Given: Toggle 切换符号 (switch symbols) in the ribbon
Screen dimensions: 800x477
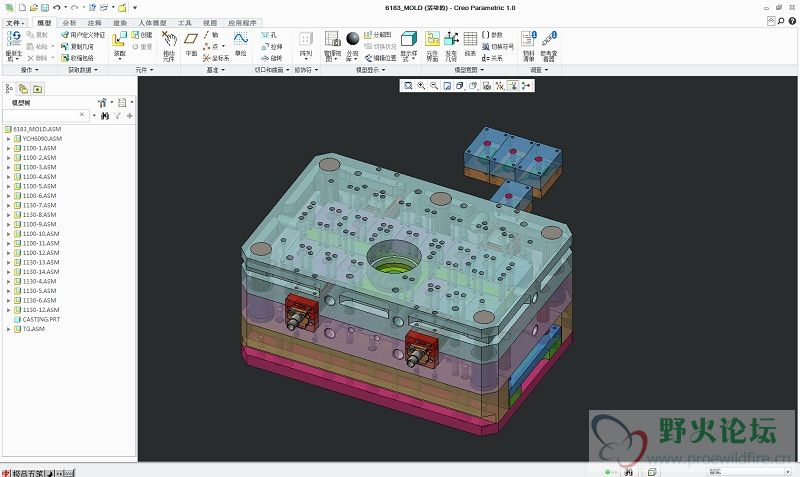Looking at the screenshot, I should point(498,46).
